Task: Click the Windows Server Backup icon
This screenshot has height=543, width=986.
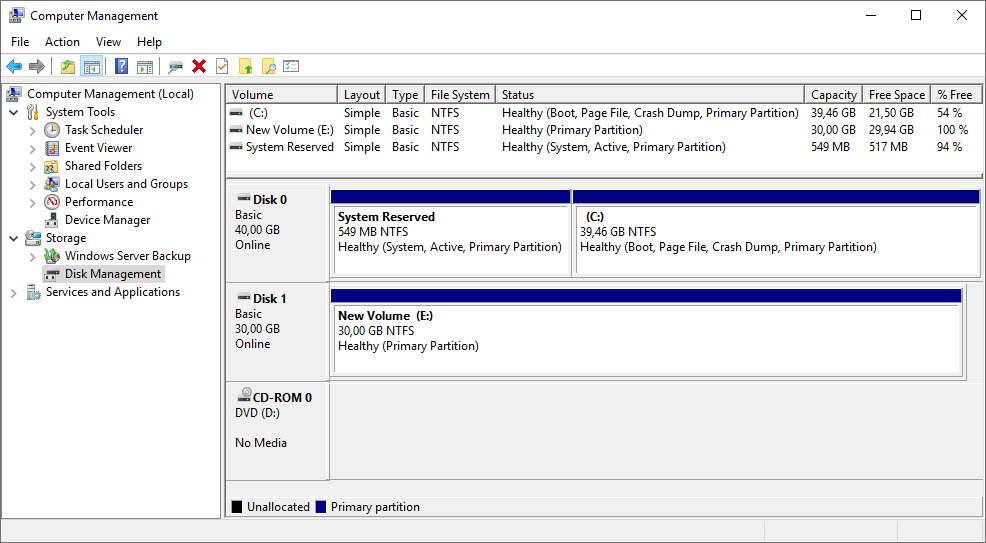Action: [x=52, y=256]
